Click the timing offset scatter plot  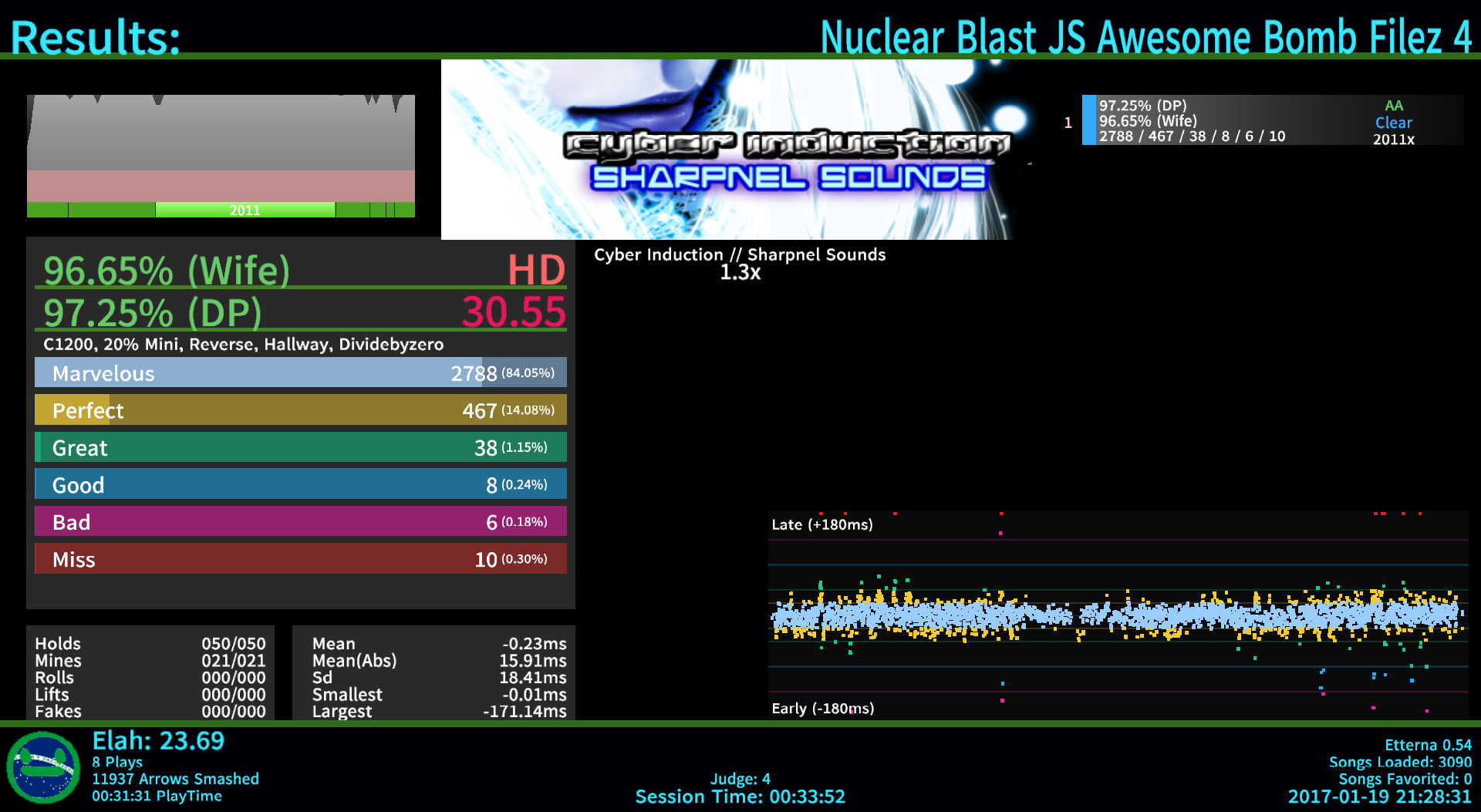(x=1118, y=615)
